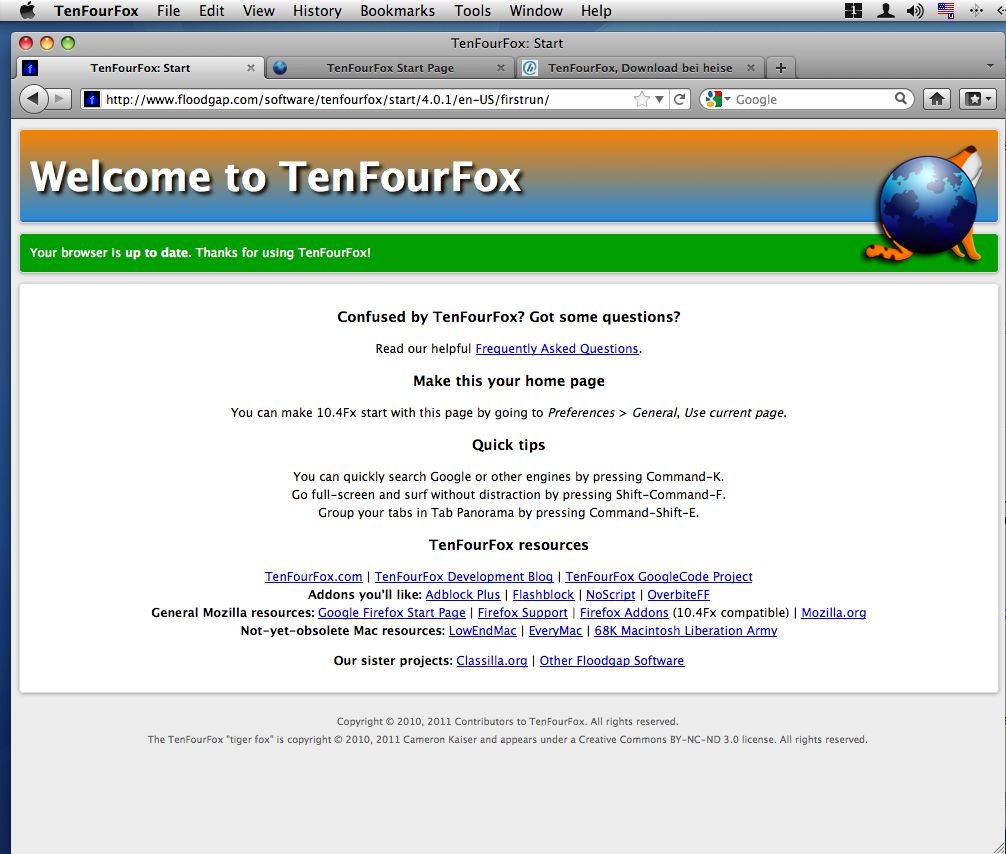Open the Spaces grid icon in menu bar
This screenshot has width=1006, height=854.
(x=853, y=10)
